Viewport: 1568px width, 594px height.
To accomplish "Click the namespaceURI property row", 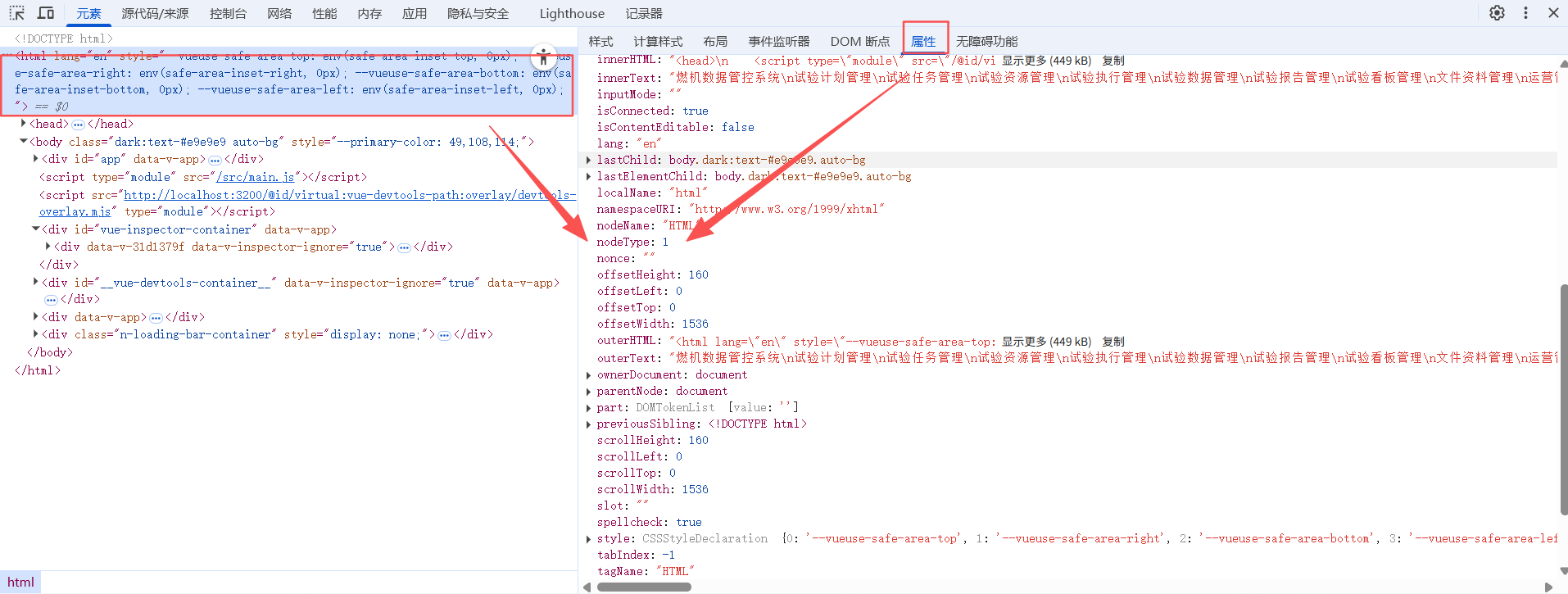I will (741, 209).
